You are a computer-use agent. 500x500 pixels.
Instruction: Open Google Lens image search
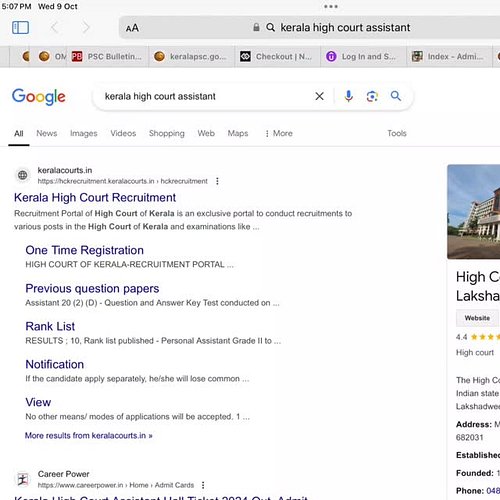[372, 96]
